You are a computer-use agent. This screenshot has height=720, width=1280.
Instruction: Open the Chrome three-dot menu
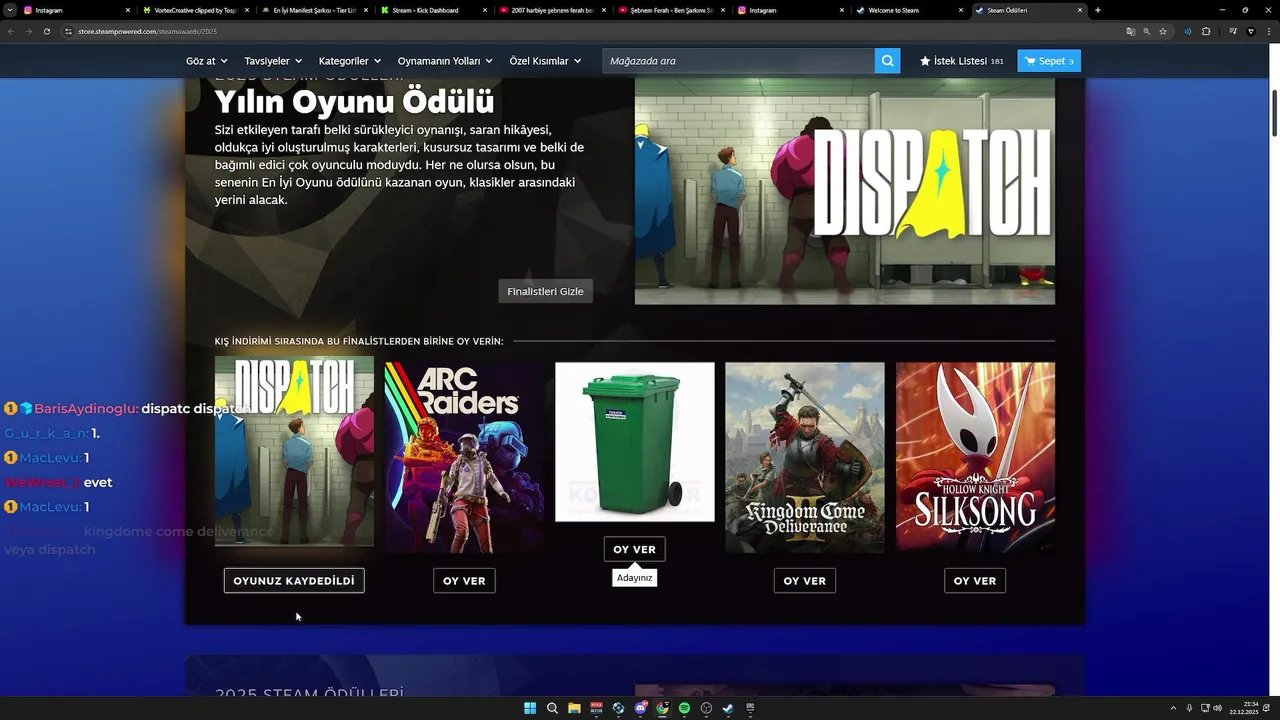[x=1268, y=31]
